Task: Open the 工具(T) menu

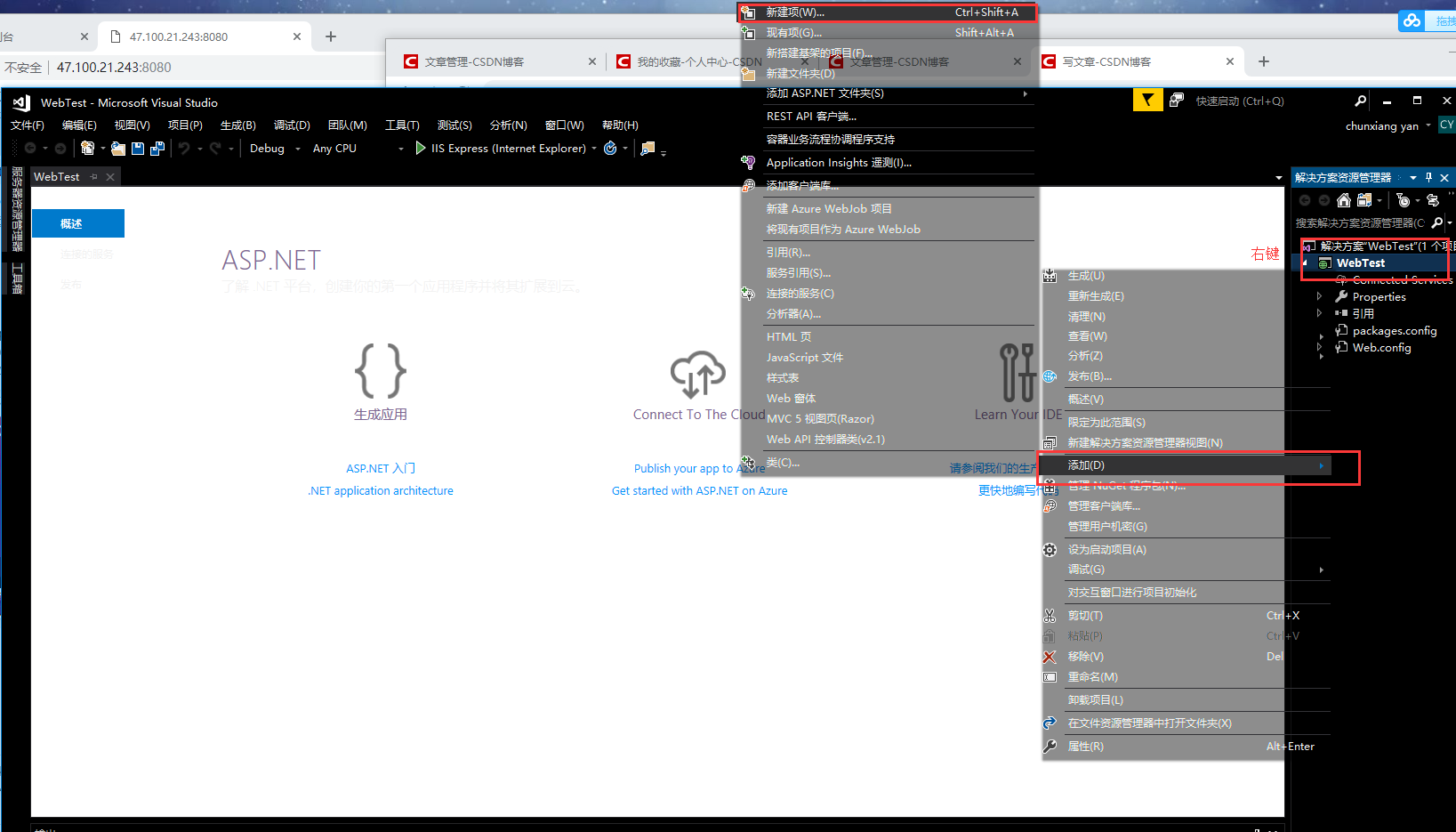Action: pyautogui.click(x=402, y=125)
